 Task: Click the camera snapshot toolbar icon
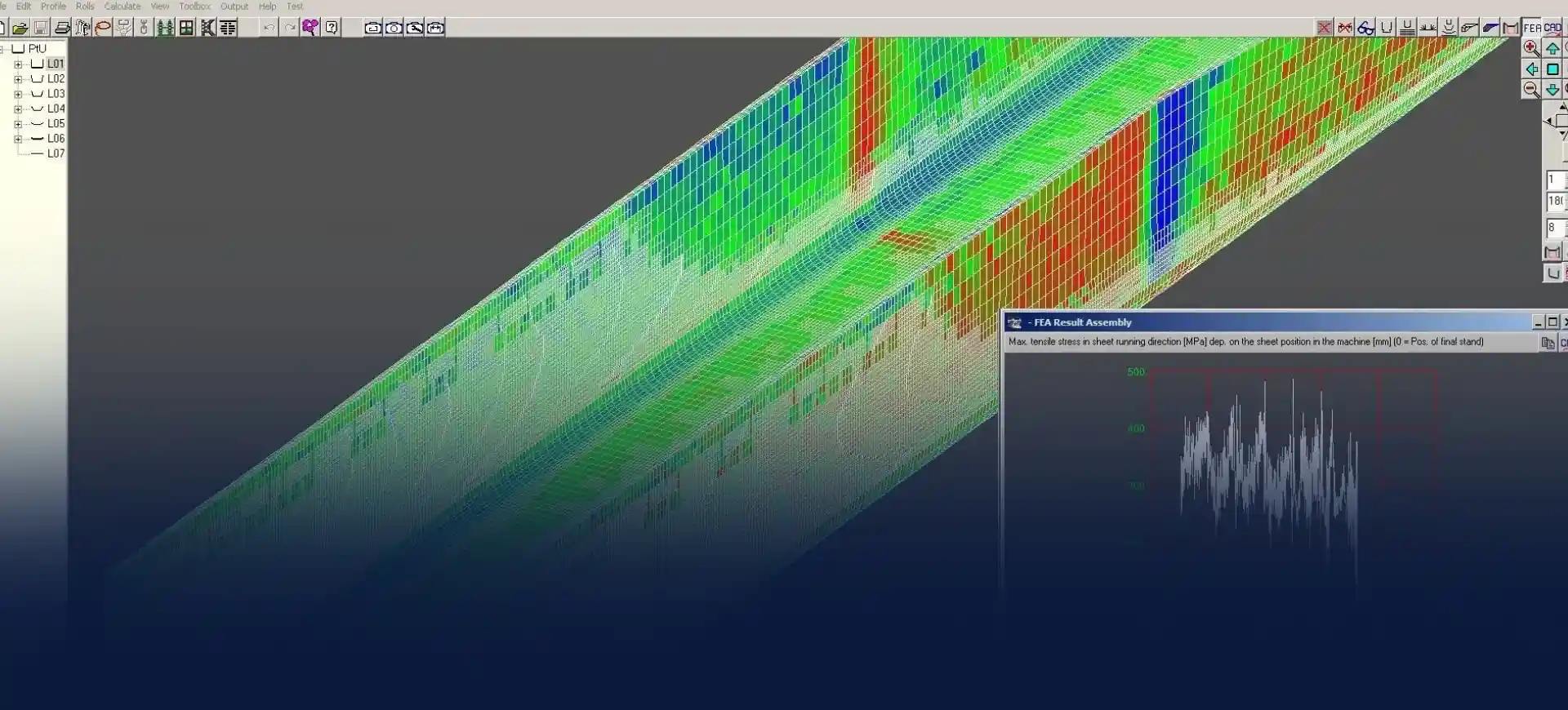pyautogui.click(x=394, y=28)
